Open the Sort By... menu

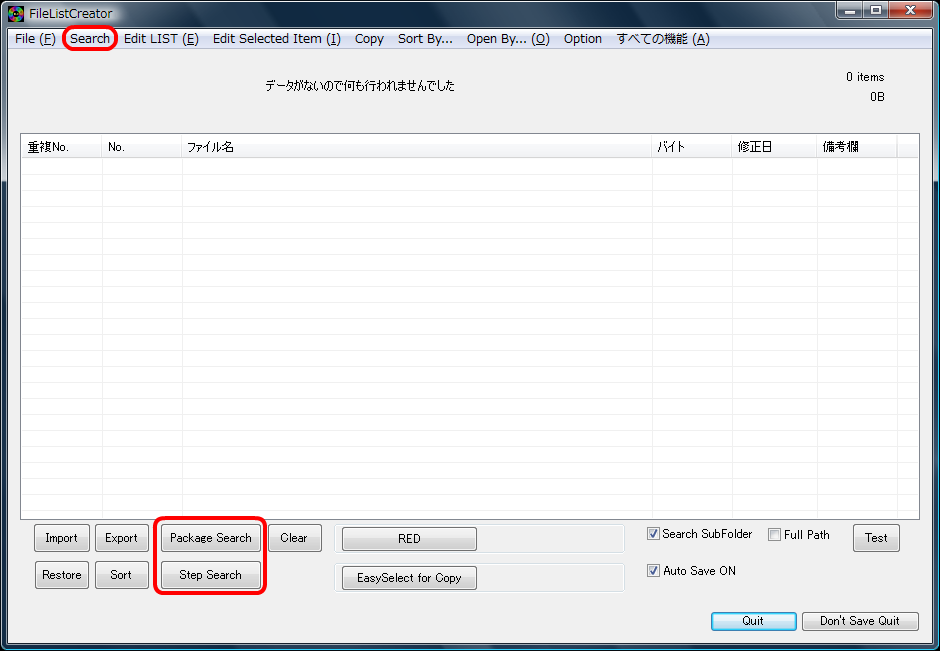(x=424, y=38)
